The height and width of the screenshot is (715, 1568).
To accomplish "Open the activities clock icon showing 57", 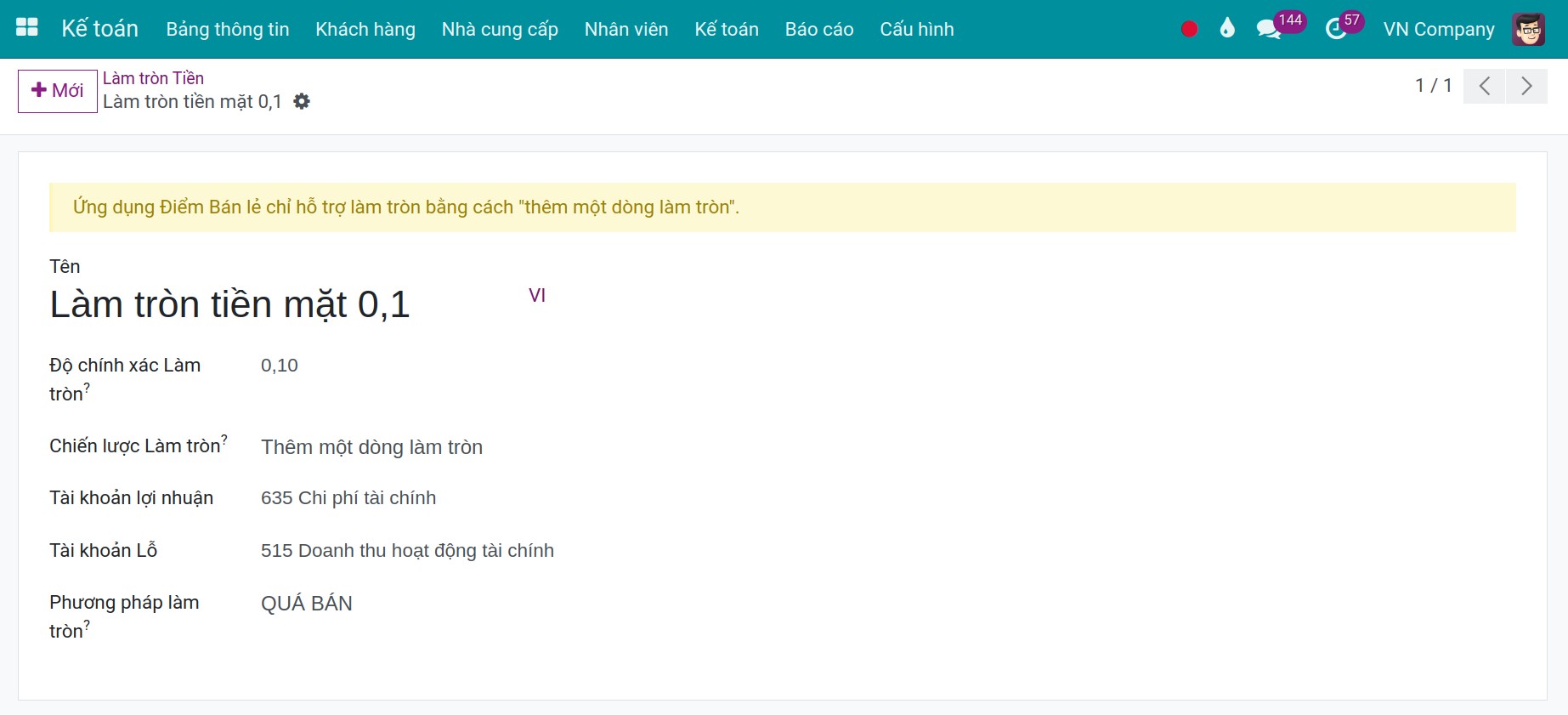I will tap(1344, 26).
